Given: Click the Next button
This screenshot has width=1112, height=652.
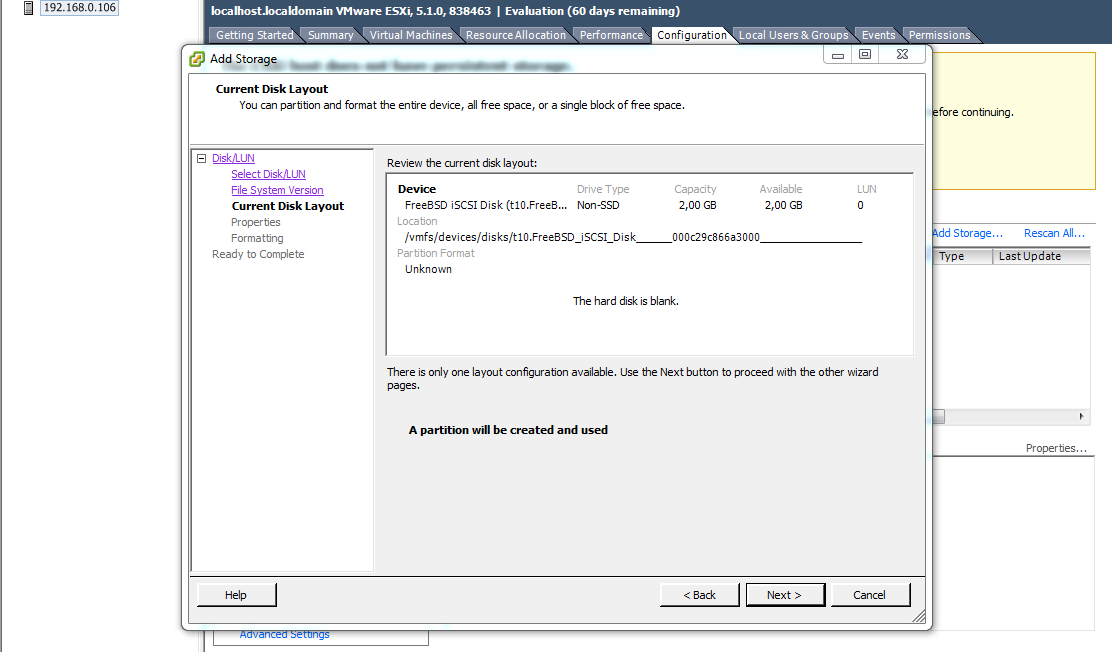Looking at the screenshot, I should point(785,595).
